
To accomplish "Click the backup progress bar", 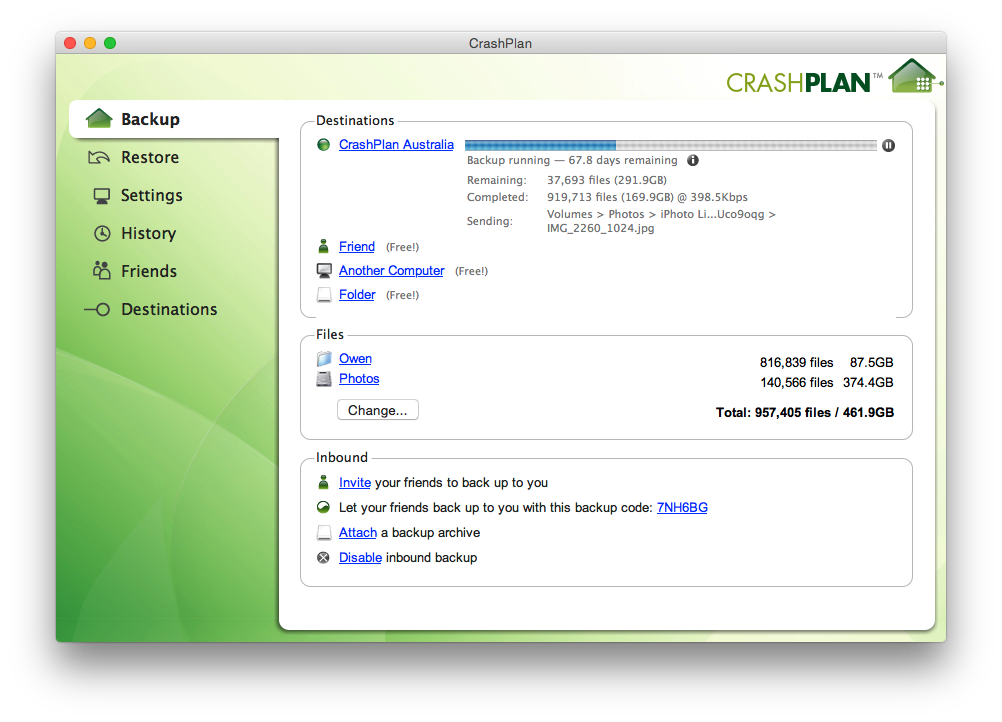I will click(x=671, y=146).
